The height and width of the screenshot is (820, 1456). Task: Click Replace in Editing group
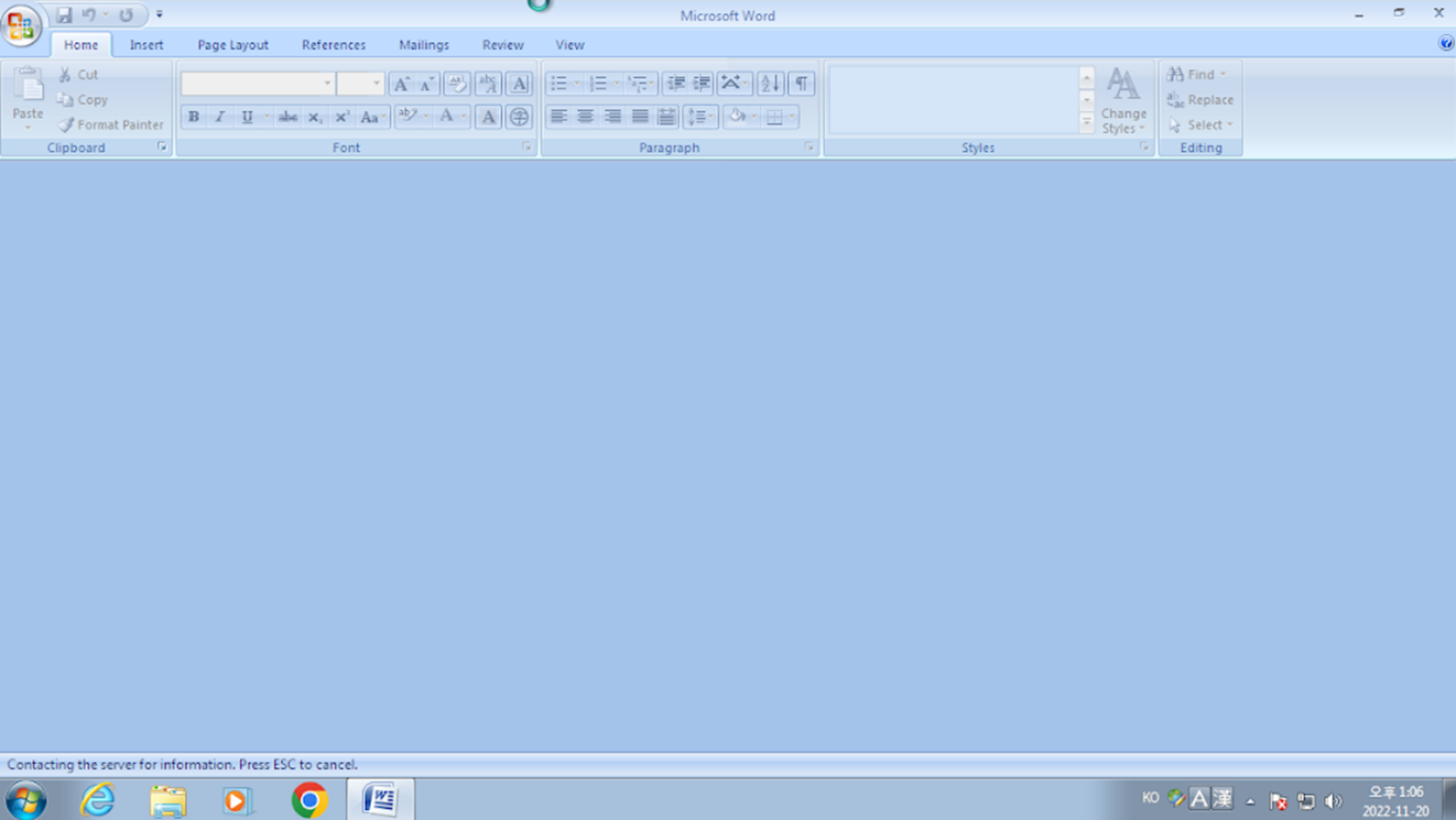click(1200, 100)
